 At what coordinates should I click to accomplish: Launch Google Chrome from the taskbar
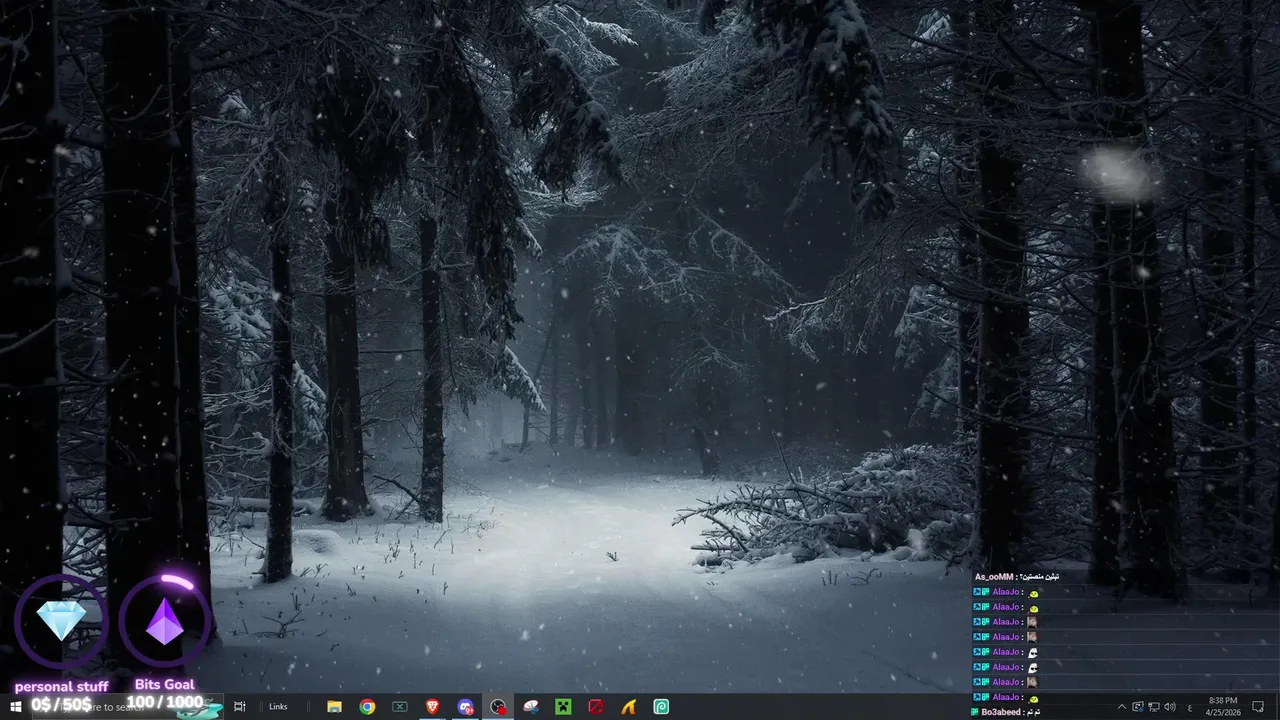pyautogui.click(x=367, y=707)
